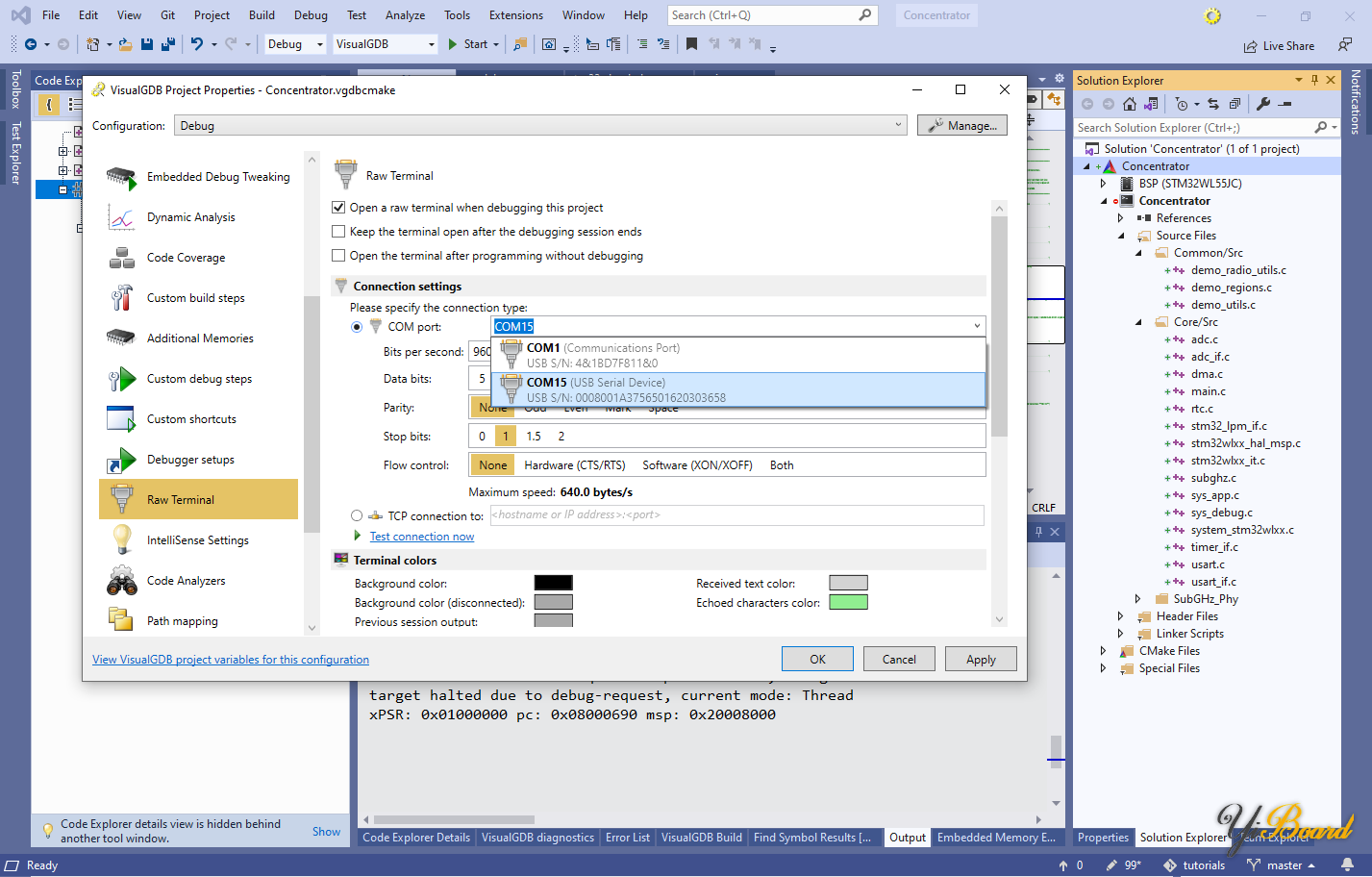Switch to VisualGDB diagnostics tab
The height and width of the screenshot is (877, 1372).
coord(537,838)
